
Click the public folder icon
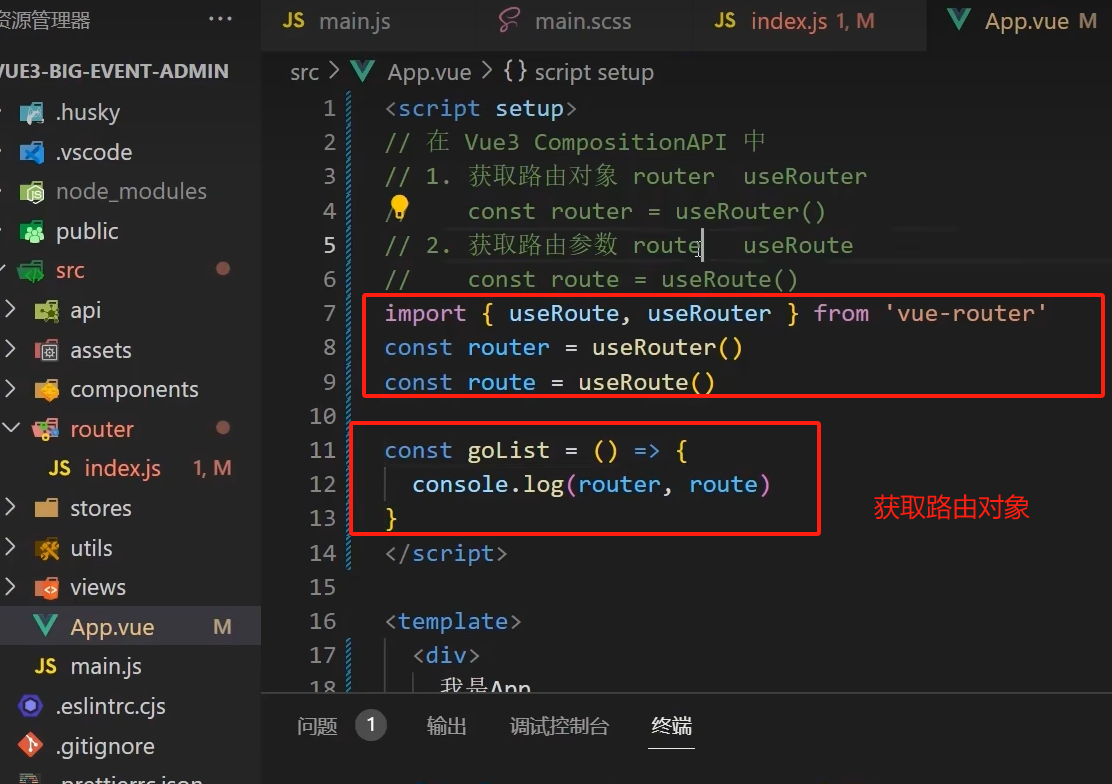(x=32, y=231)
